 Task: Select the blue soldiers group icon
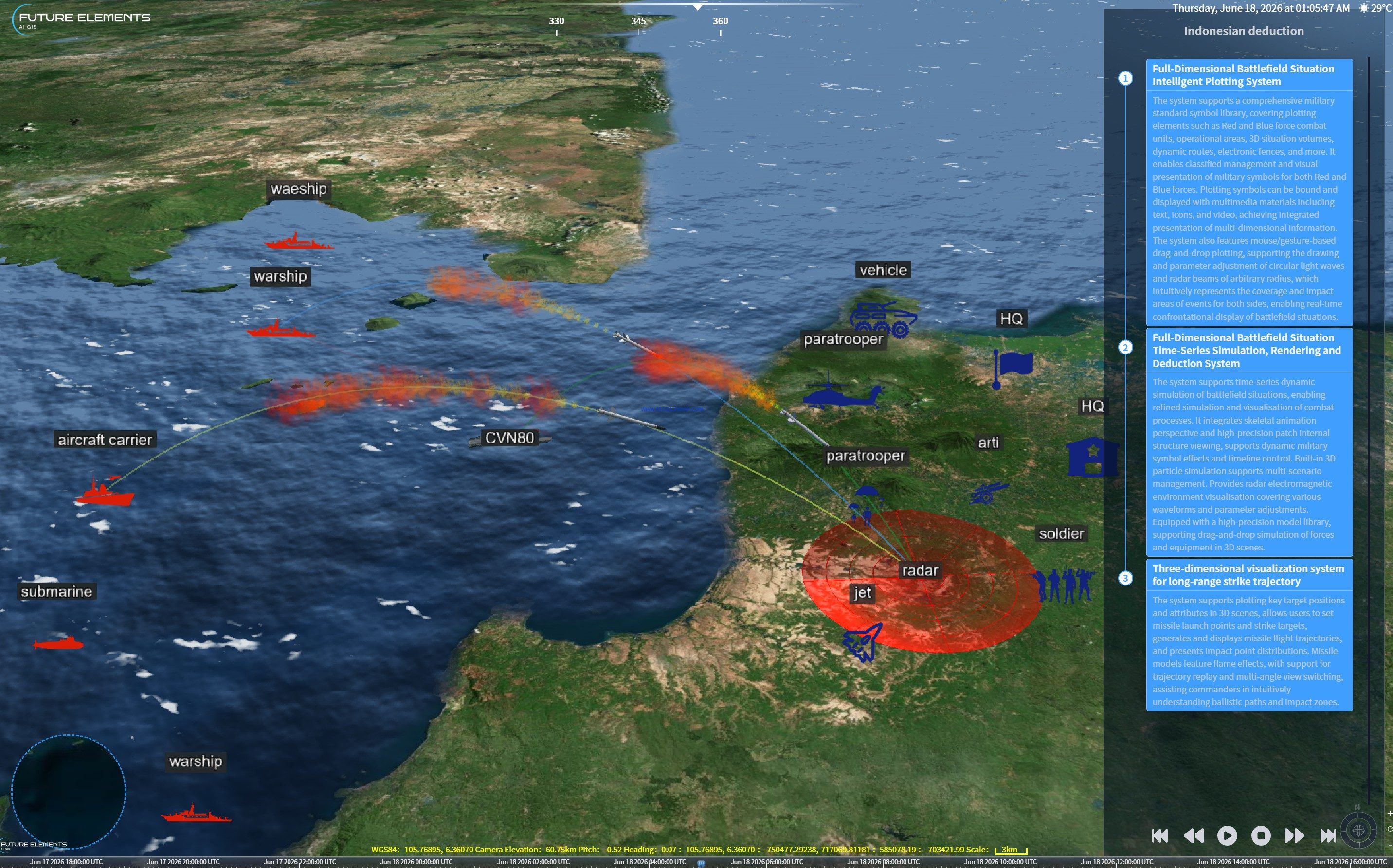(1065, 585)
